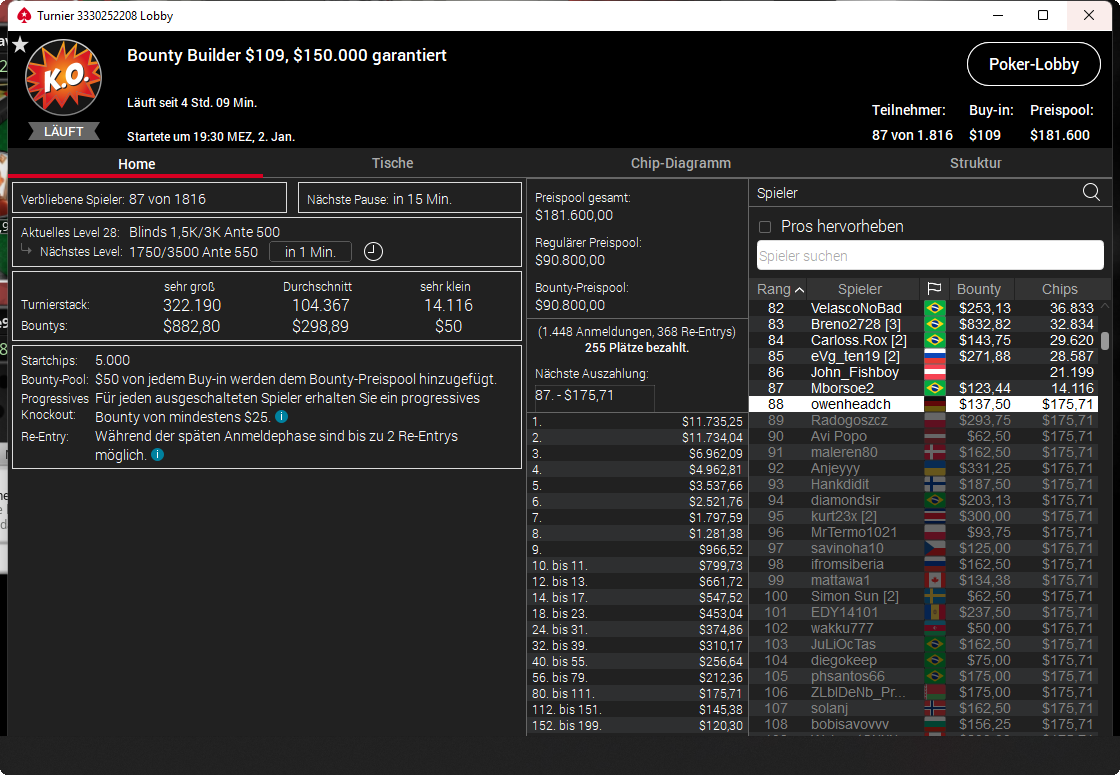This screenshot has width=1120, height=775.
Task: Select player row diegokeep
Action: (923, 660)
